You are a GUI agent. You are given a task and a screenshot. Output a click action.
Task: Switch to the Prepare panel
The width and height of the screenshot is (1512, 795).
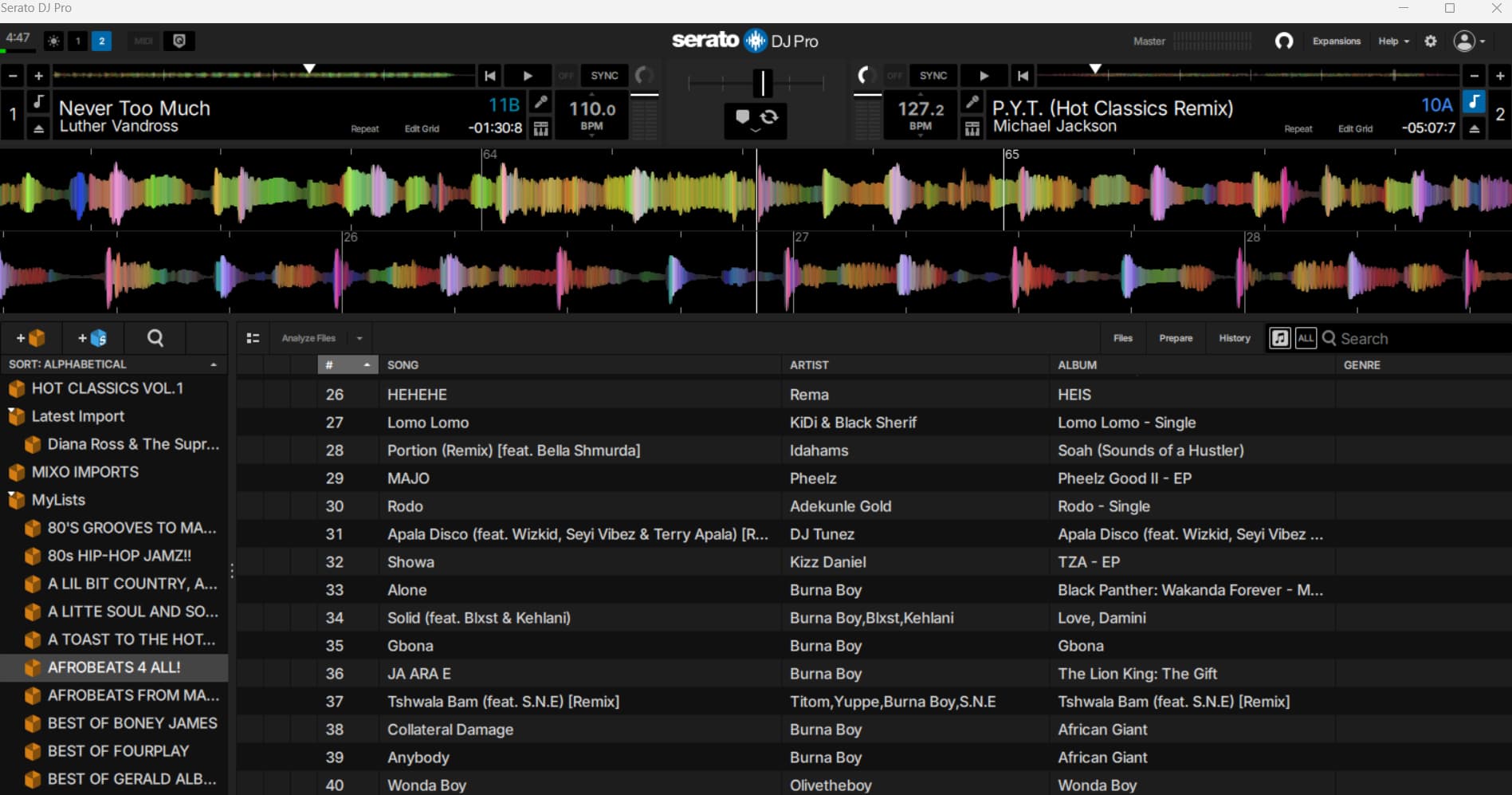[x=1176, y=338]
